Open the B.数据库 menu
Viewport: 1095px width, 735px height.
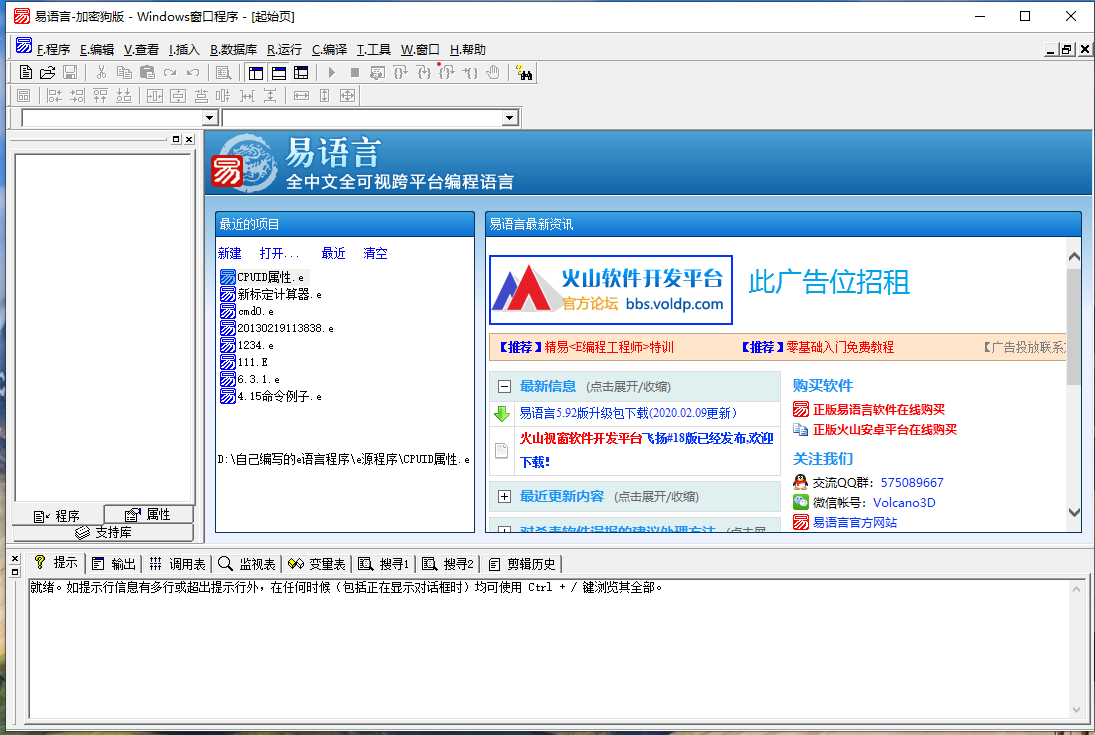[x=233, y=50]
